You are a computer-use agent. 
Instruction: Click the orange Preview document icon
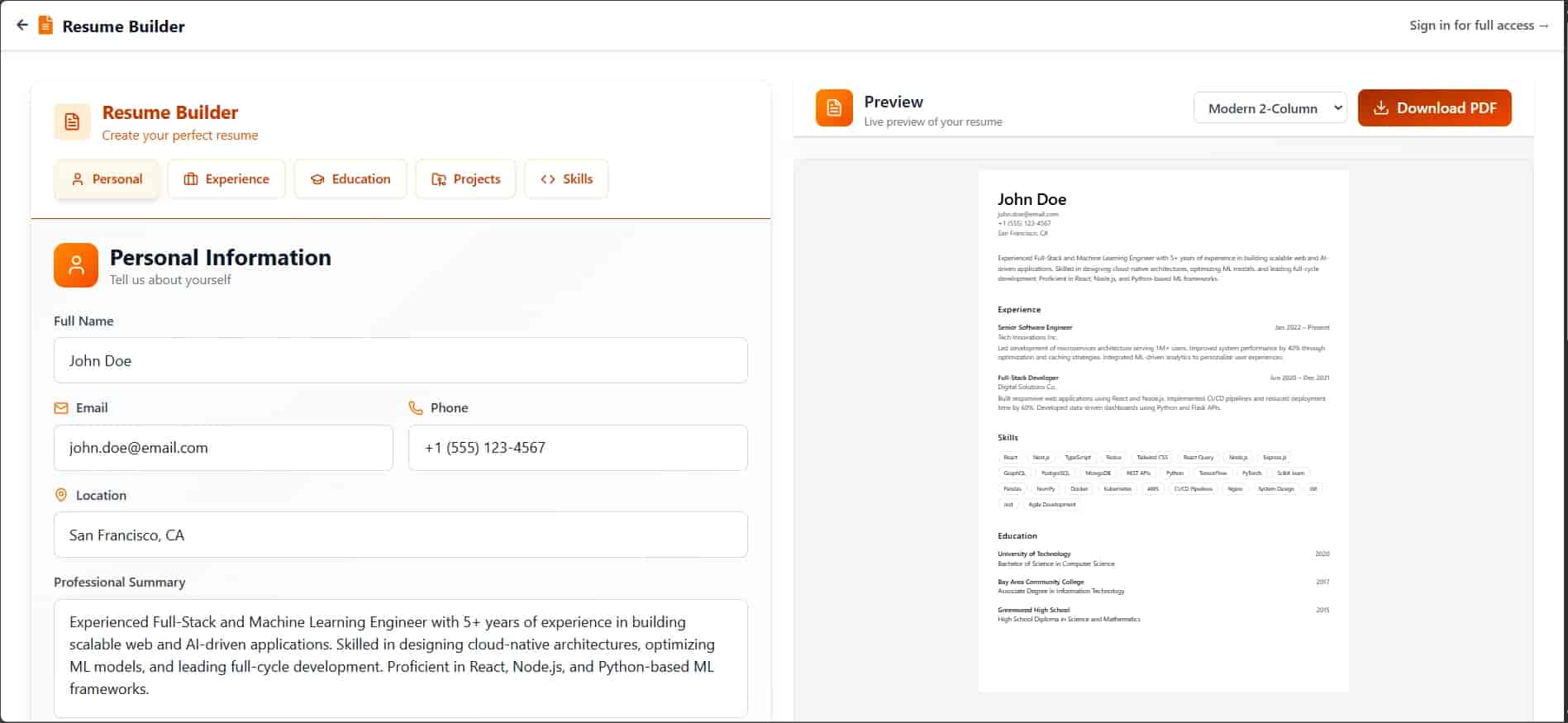coord(834,108)
